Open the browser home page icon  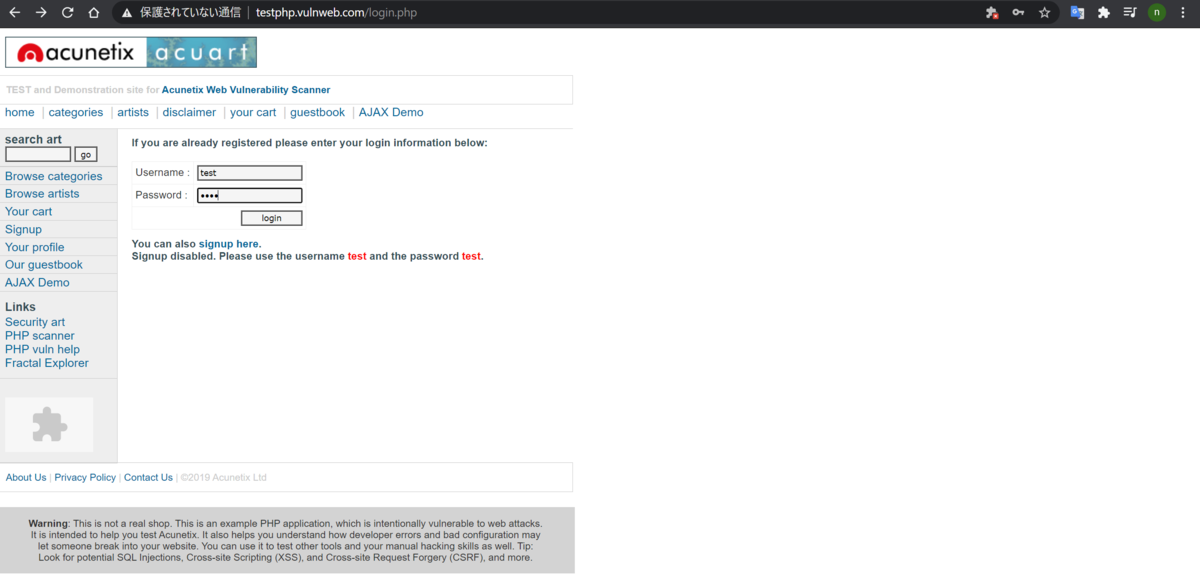coord(94,13)
